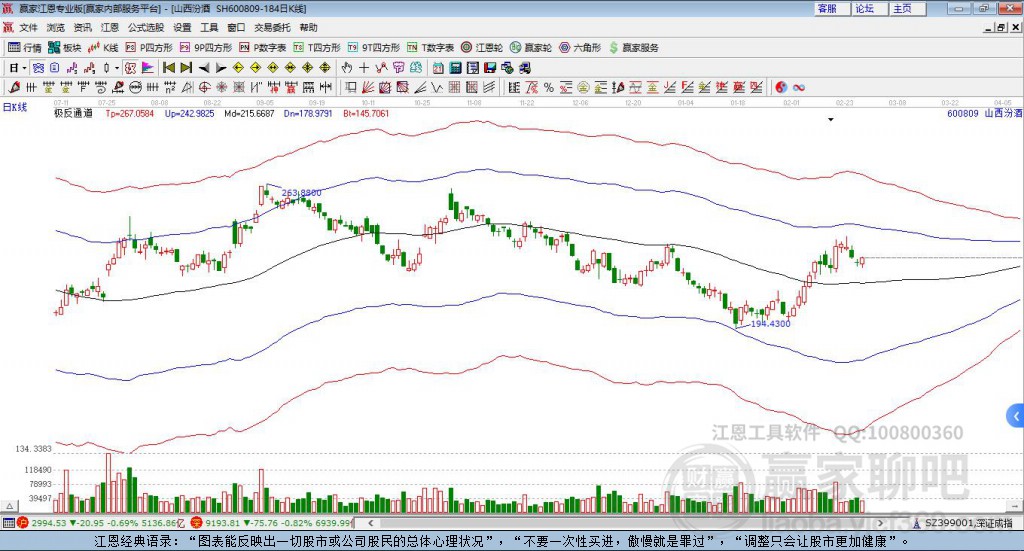Click the red-blue yin-yang icon

781,87
